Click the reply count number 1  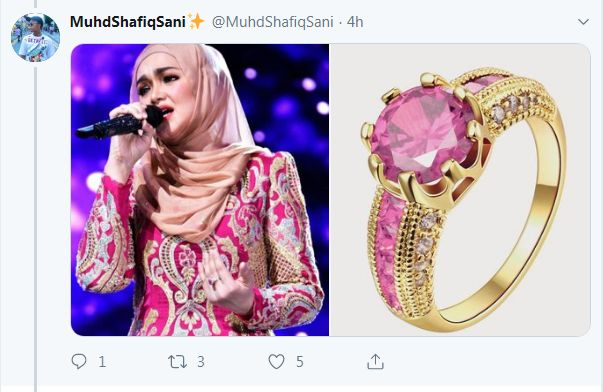coord(102,362)
